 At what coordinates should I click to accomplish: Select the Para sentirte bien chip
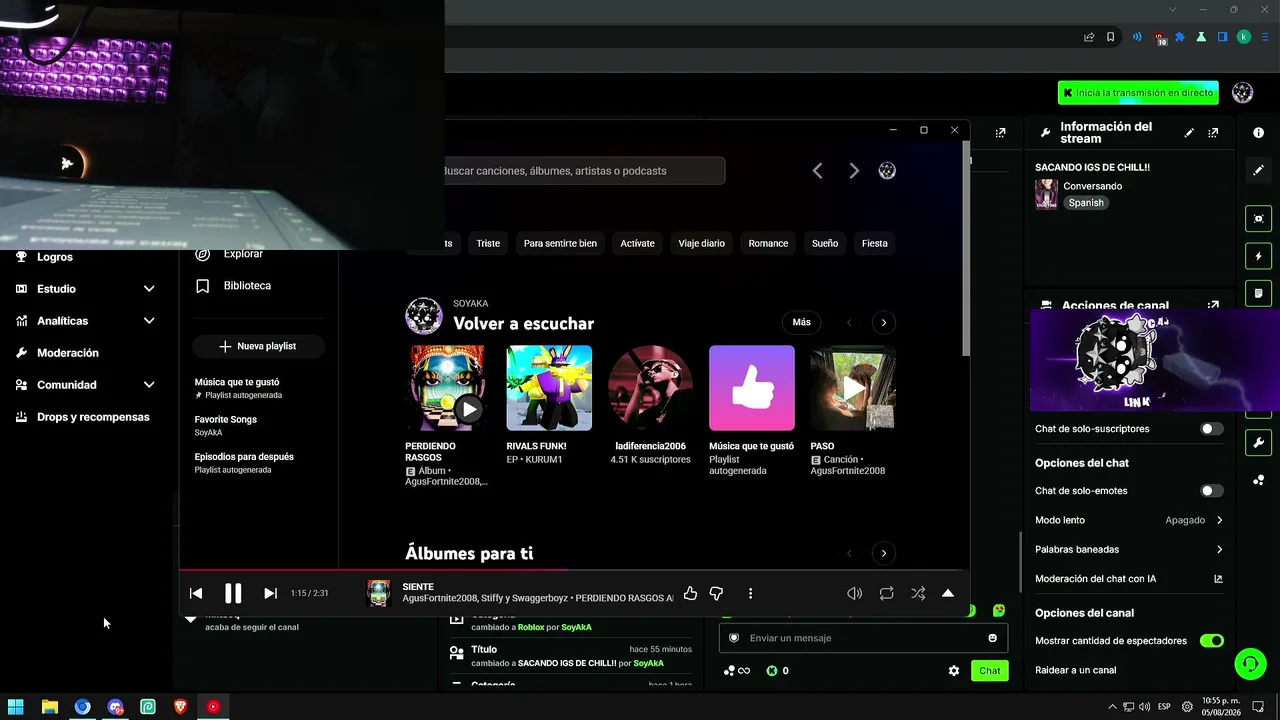pos(560,243)
